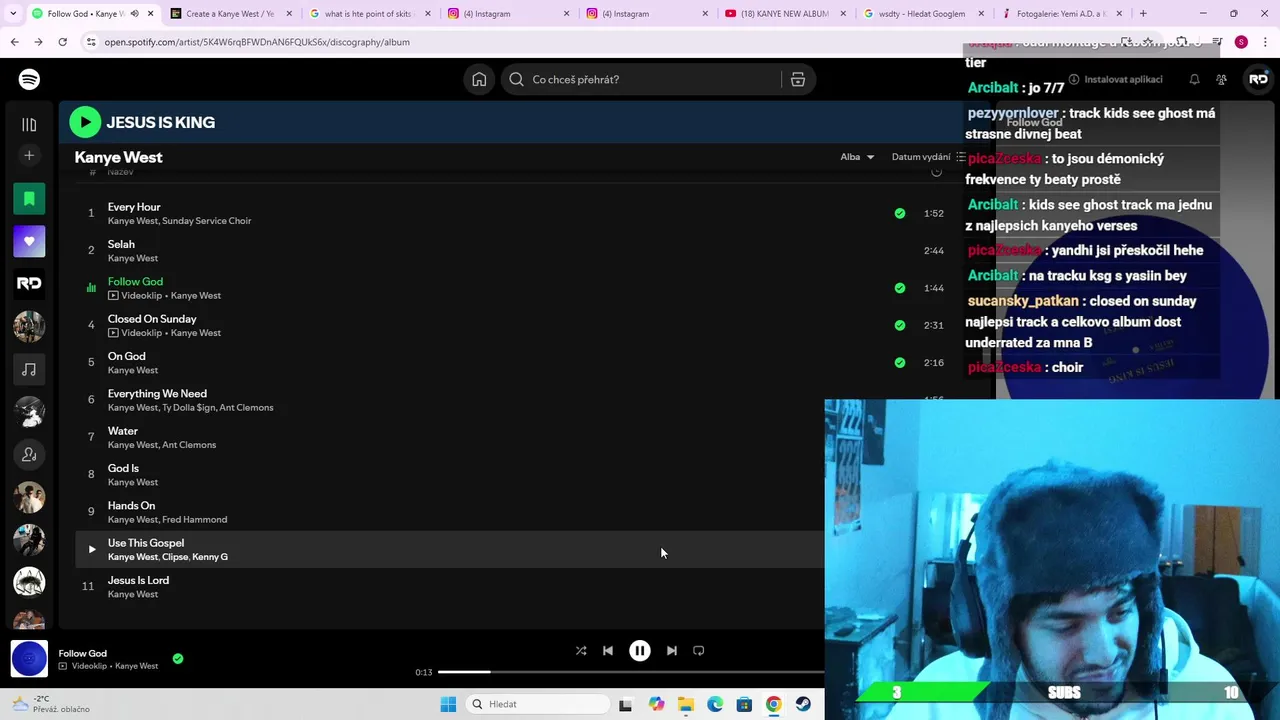Switch the list view layout icon

[x=961, y=157]
